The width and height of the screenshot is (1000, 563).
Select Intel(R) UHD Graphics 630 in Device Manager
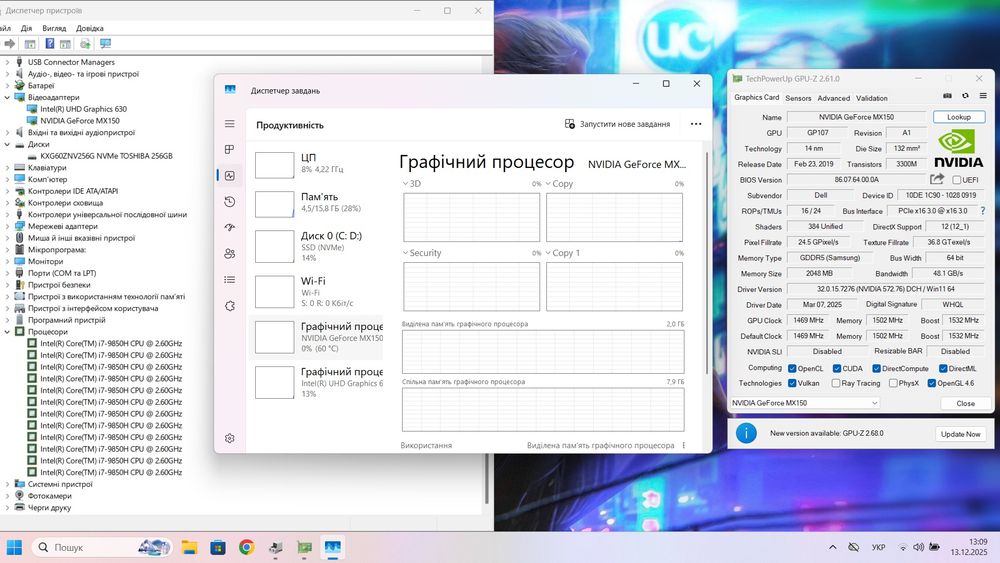point(83,109)
